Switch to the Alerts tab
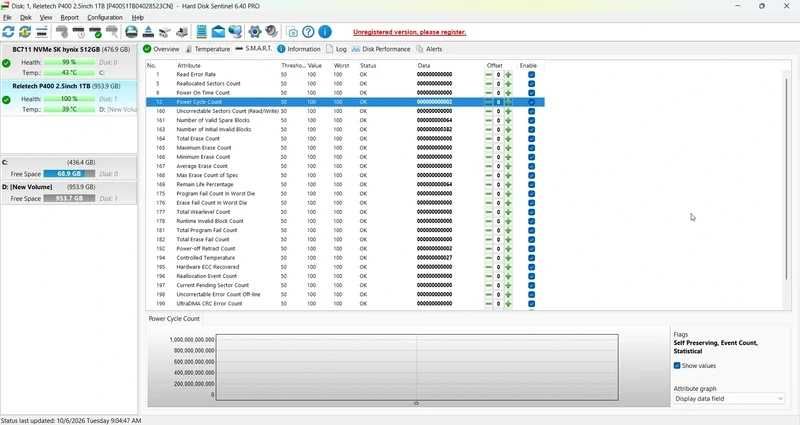This screenshot has height=425, width=800. coord(430,49)
